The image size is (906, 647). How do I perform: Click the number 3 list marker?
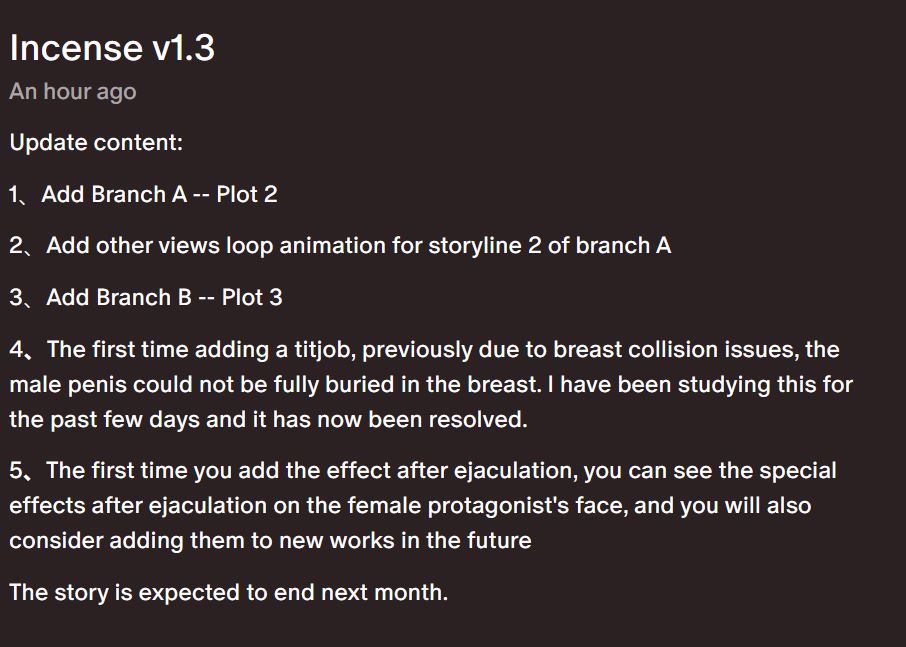16,298
